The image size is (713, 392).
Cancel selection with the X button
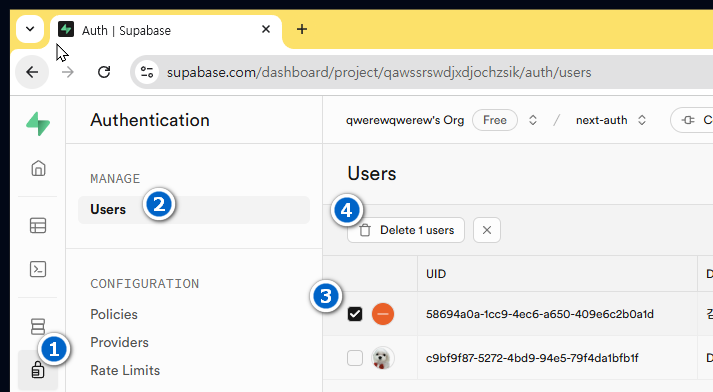coord(487,230)
